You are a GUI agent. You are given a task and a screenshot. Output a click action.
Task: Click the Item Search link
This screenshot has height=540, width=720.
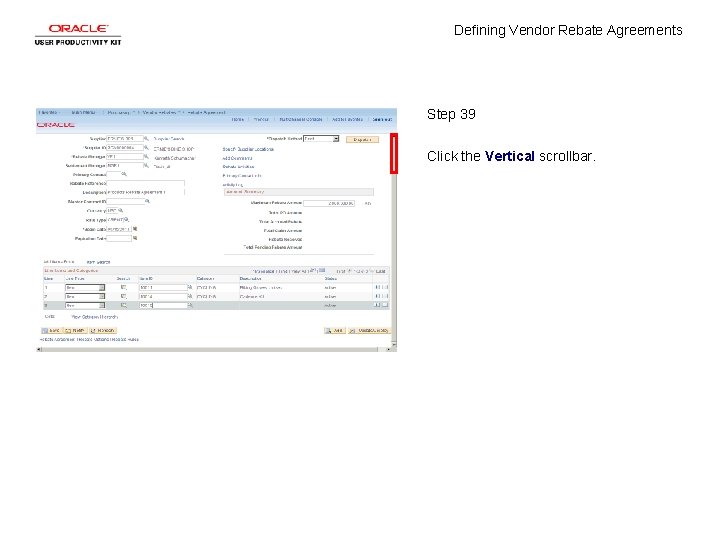point(98,262)
